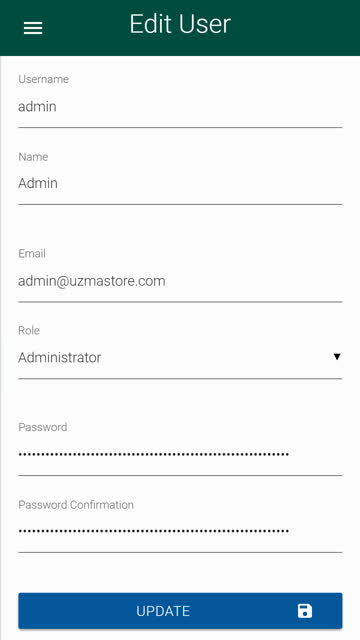
Task: Click the Email field with admin@uzmastore.com
Action: click(x=180, y=281)
